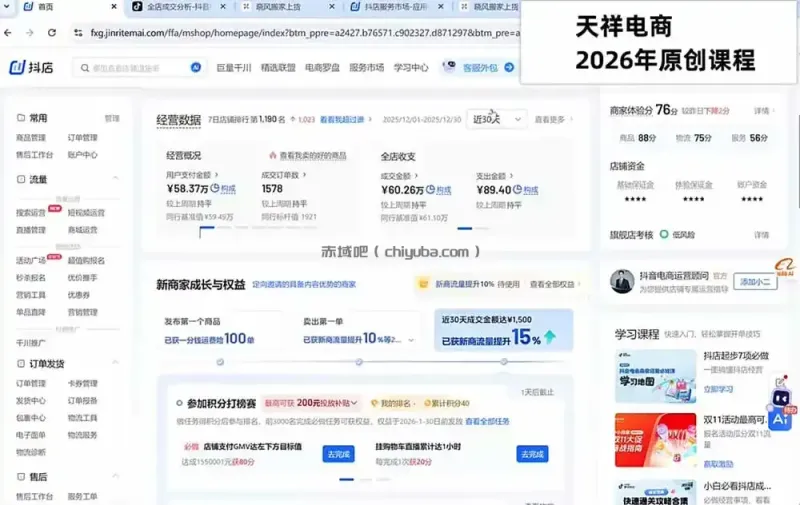Select the 参加积分打榜赛 radio circle
800x505 pixels.
tap(179, 403)
